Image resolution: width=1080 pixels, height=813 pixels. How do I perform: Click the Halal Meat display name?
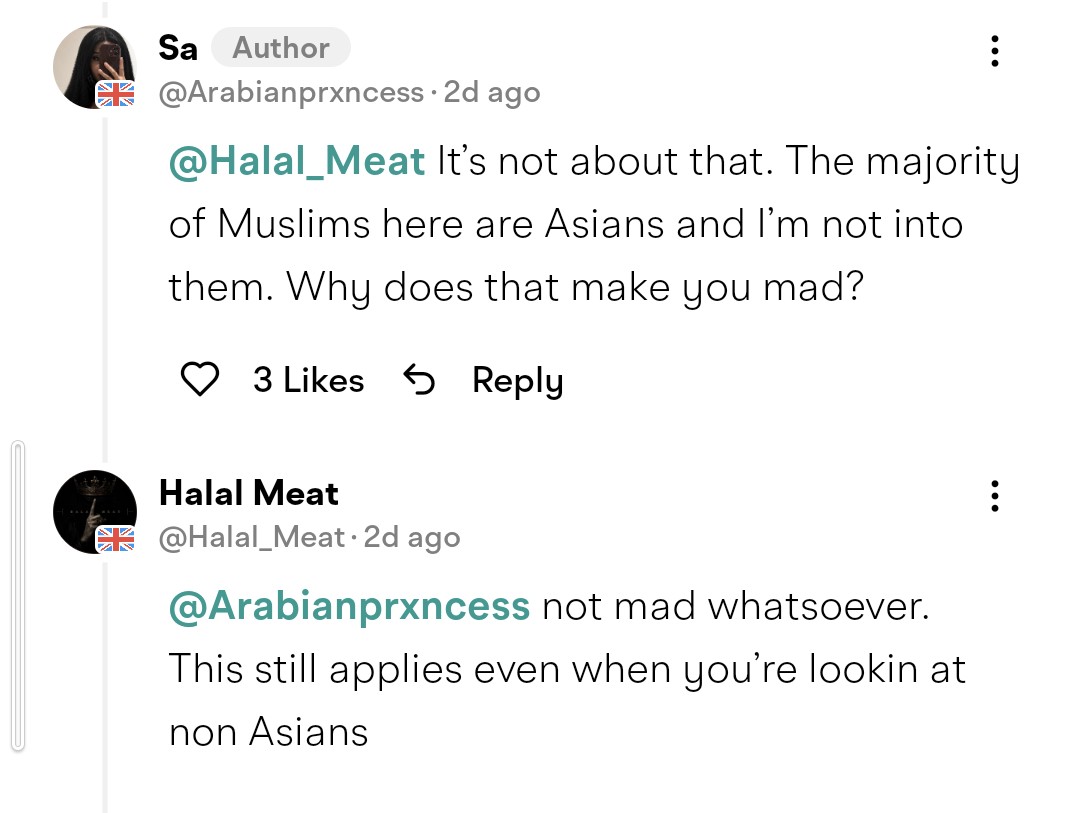249,493
